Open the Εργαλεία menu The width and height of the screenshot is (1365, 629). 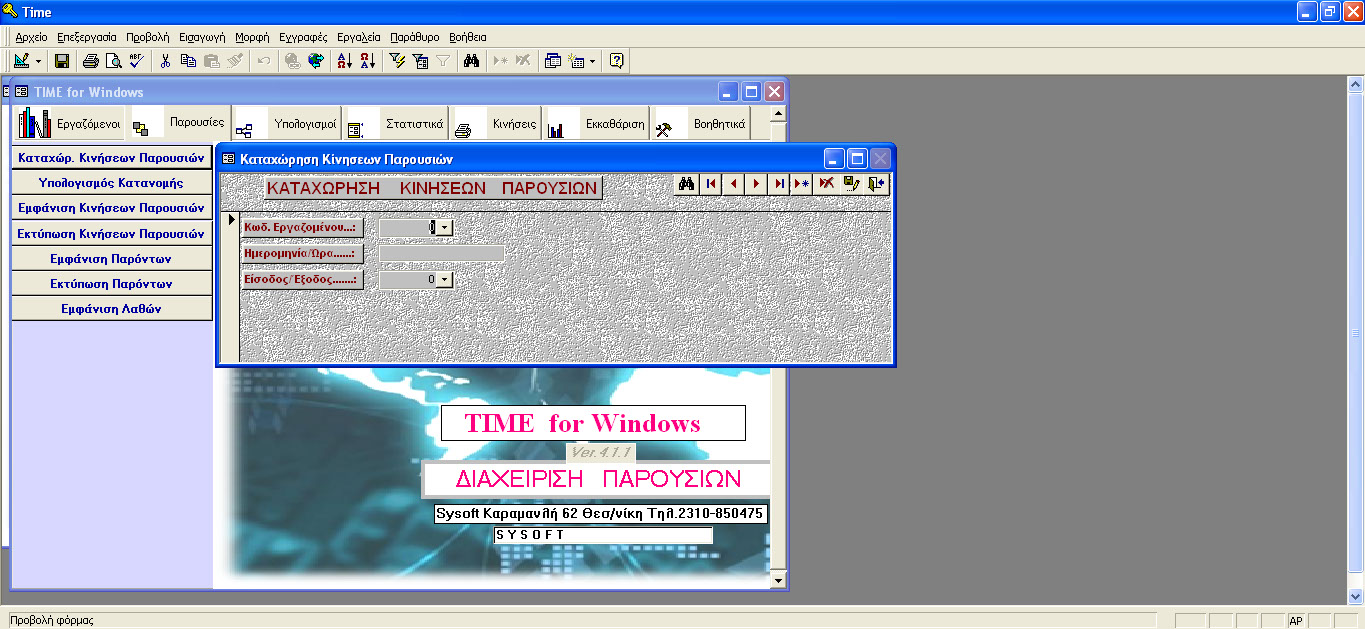[x=358, y=36]
